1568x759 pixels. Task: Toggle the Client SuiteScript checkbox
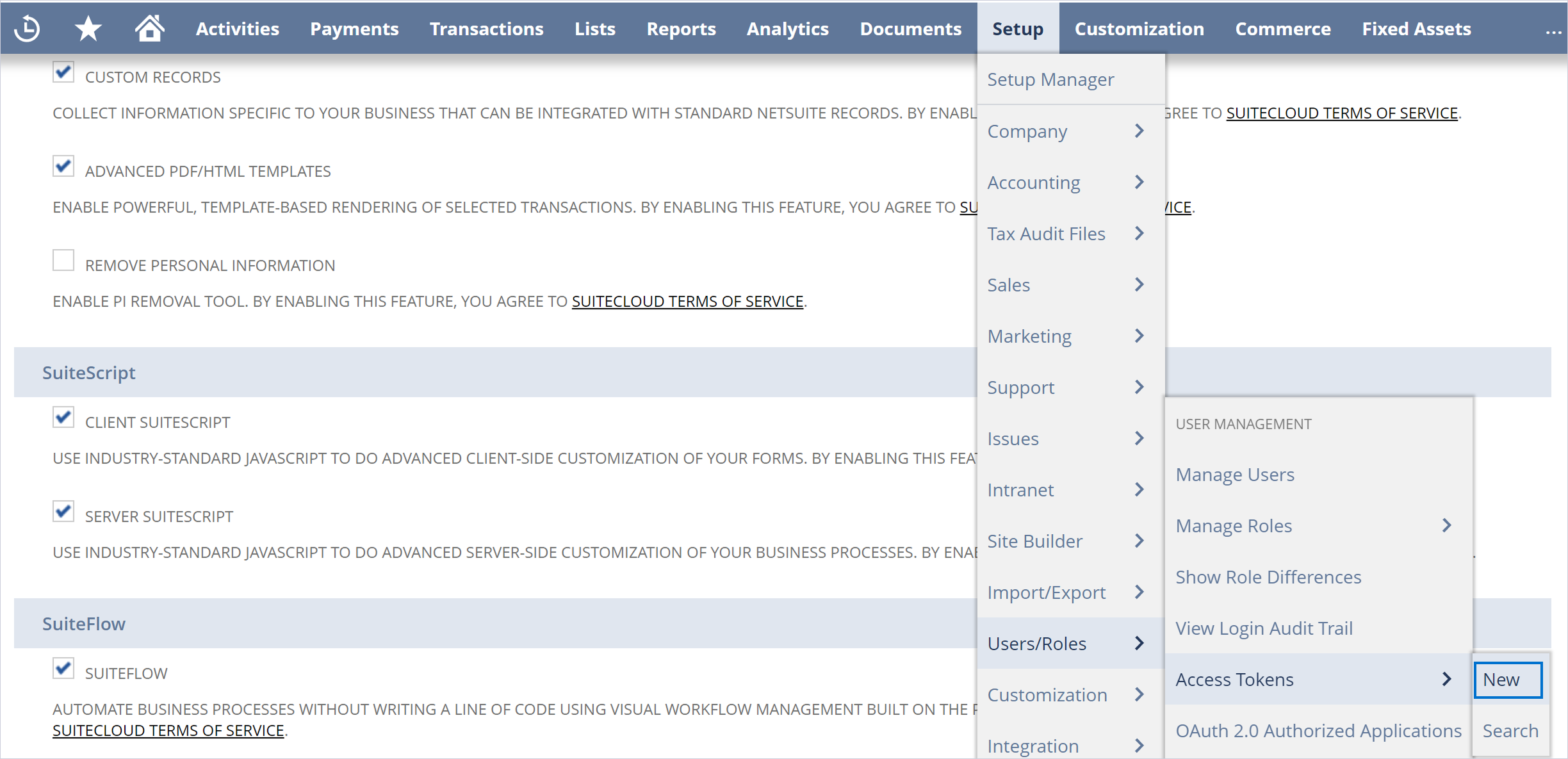63,417
